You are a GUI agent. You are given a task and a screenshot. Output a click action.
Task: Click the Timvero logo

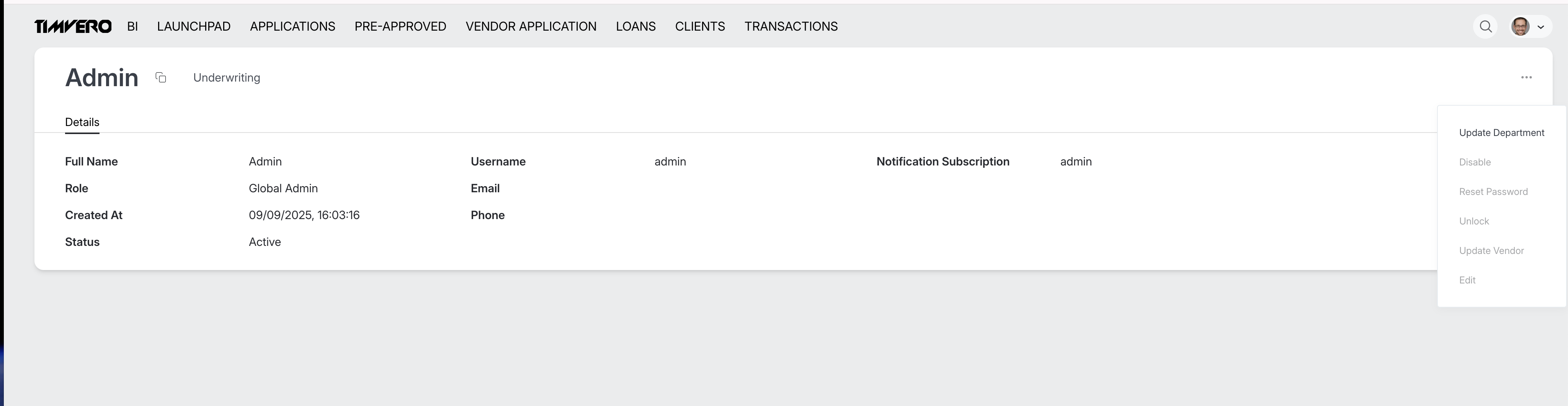[73, 26]
